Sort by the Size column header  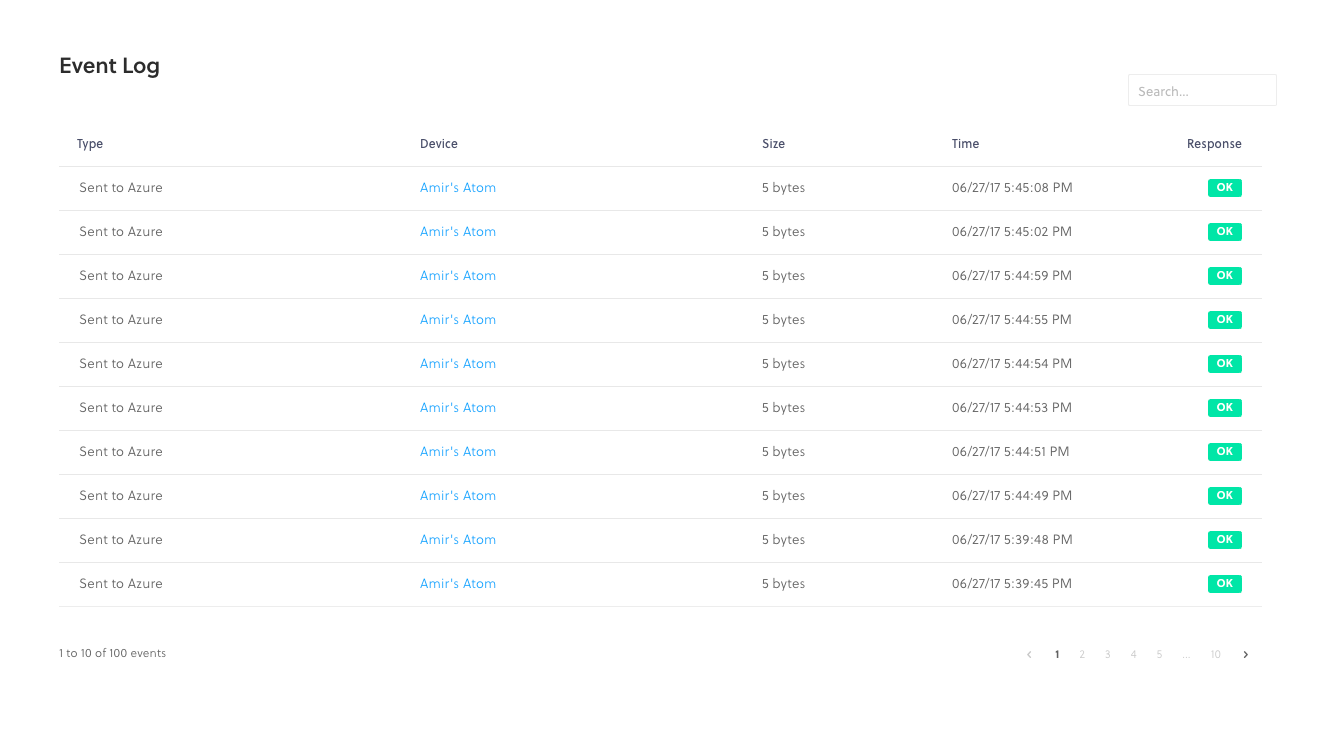coord(773,144)
